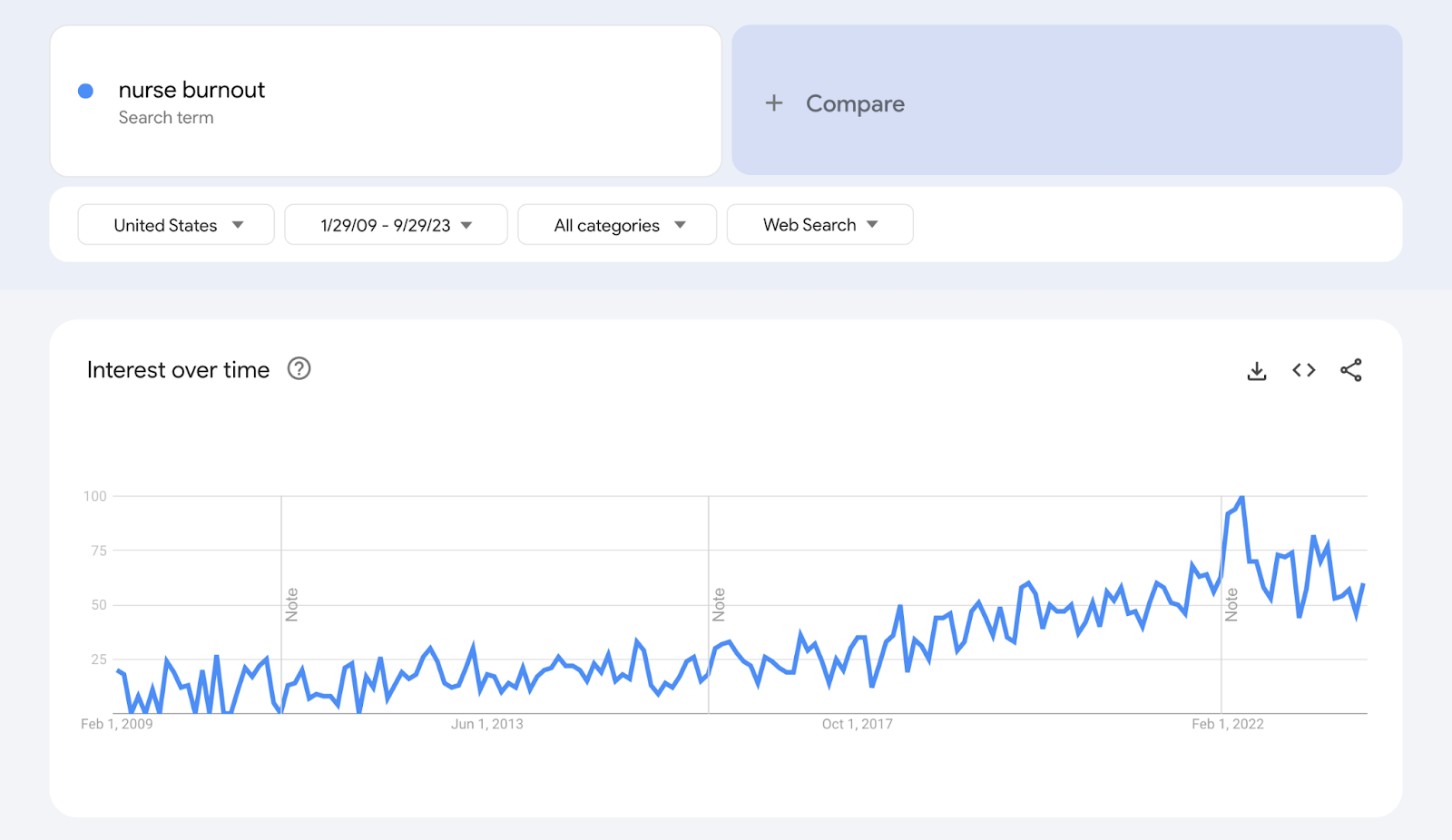Expand the All categories dropdown
Viewport: 1452px width, 840px height.
tap(617, 225)
